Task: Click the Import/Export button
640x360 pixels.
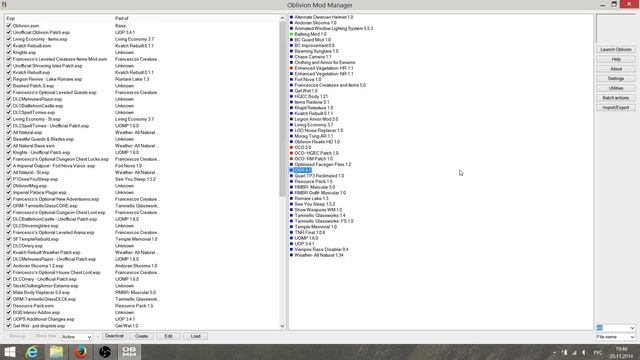Action: click(616, 107)
